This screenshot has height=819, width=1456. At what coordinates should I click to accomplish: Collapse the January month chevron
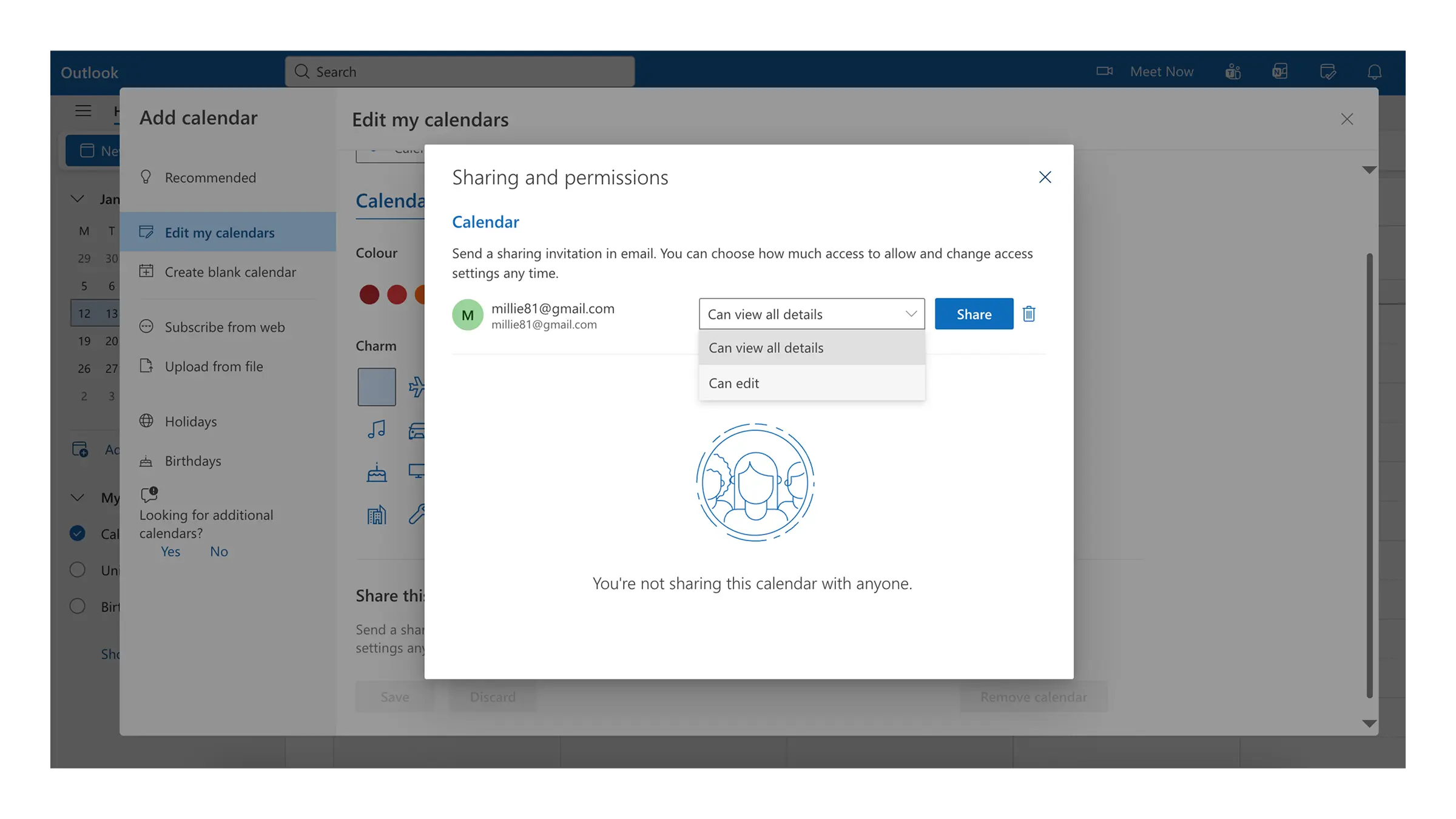[x=78, y=199]
